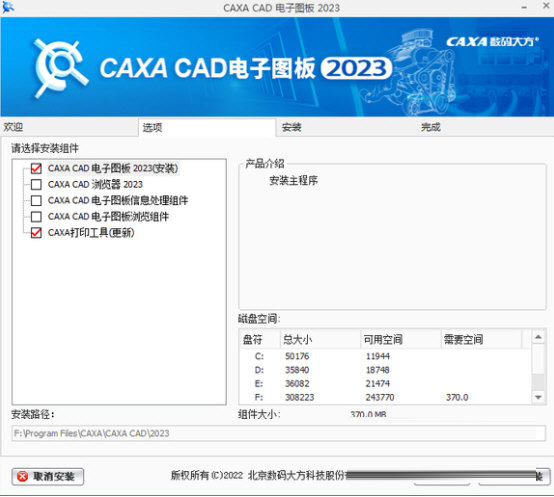Click the 取消安装 button

(x=48, y=477)
